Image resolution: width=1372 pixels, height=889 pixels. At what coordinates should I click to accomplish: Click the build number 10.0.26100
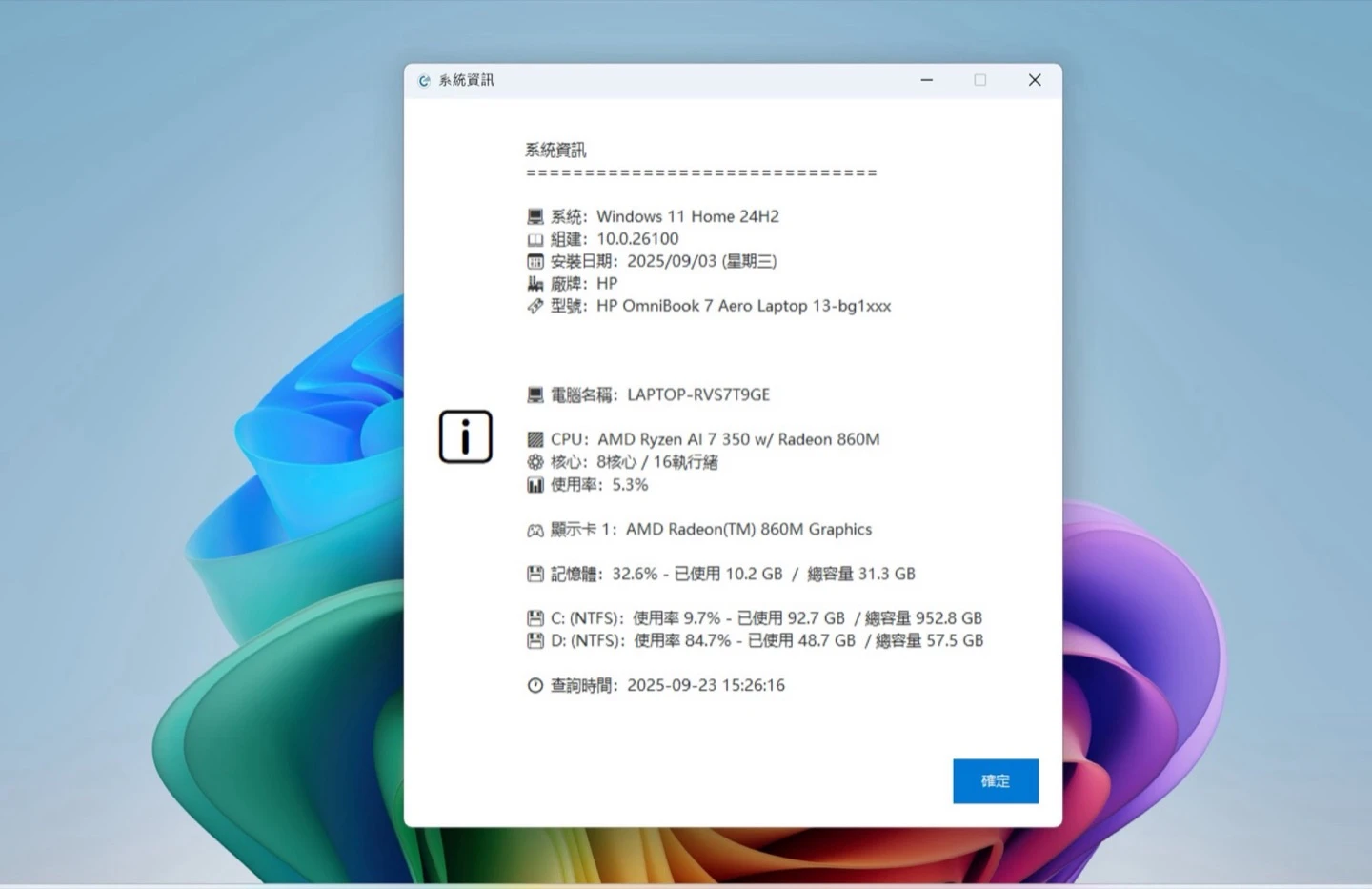pyautogui.click(x=637, y=239)
